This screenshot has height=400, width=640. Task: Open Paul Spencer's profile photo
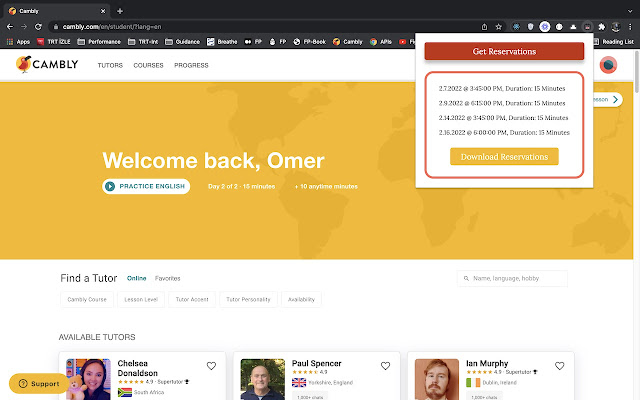(262, 379)
